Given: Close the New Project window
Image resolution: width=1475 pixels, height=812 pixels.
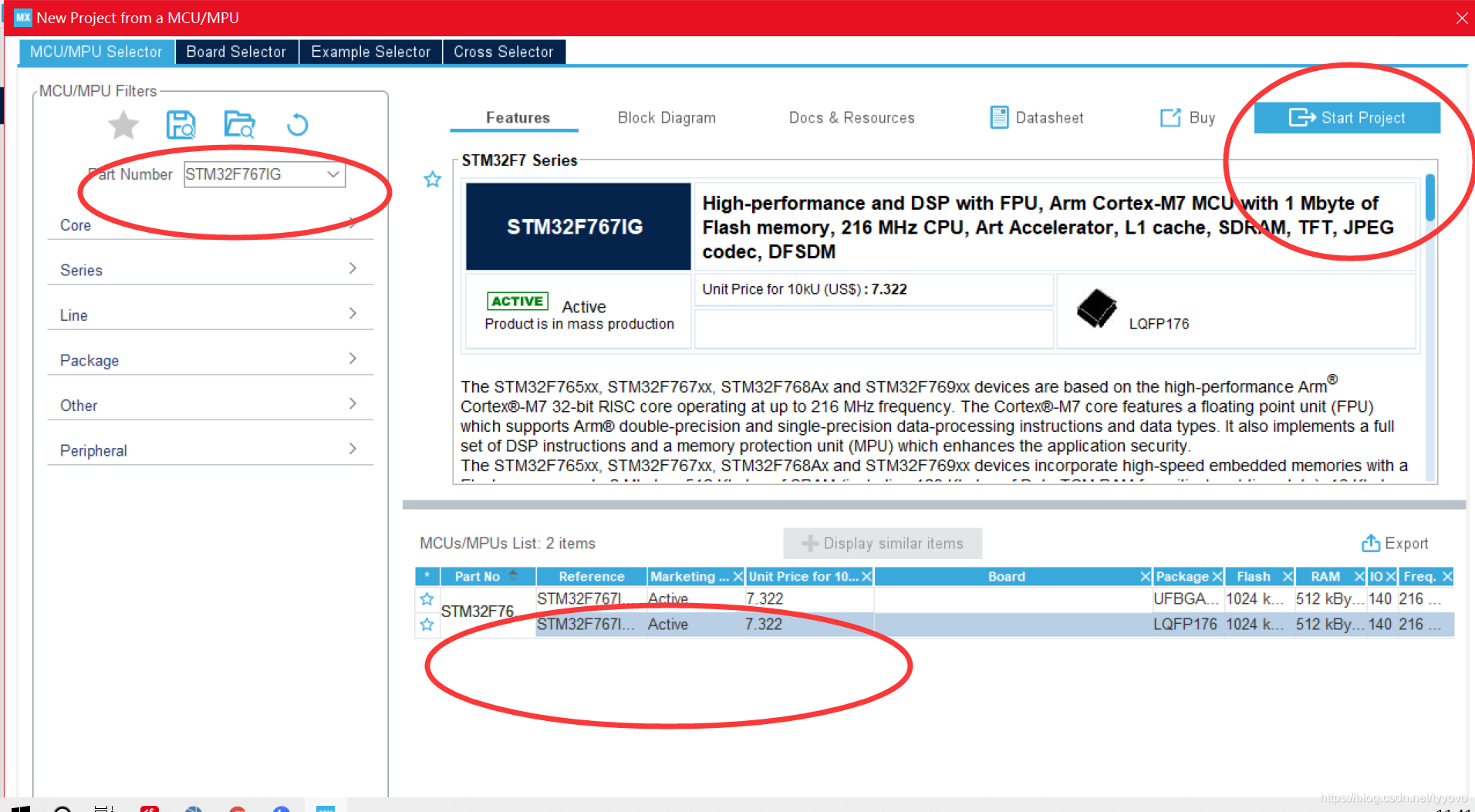Looking at the screenshot, I should (x=1461, y=18).
